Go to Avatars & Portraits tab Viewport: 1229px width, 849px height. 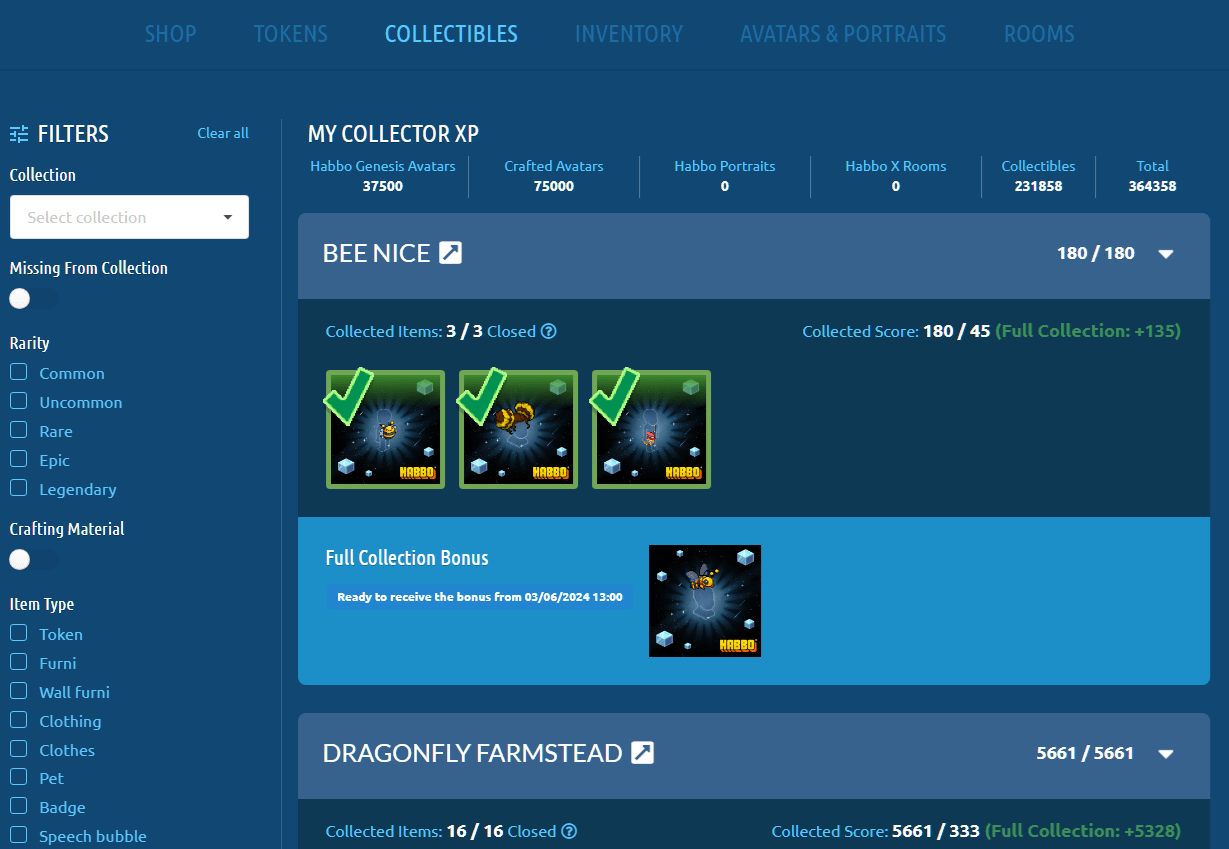[x=843, y=34]
